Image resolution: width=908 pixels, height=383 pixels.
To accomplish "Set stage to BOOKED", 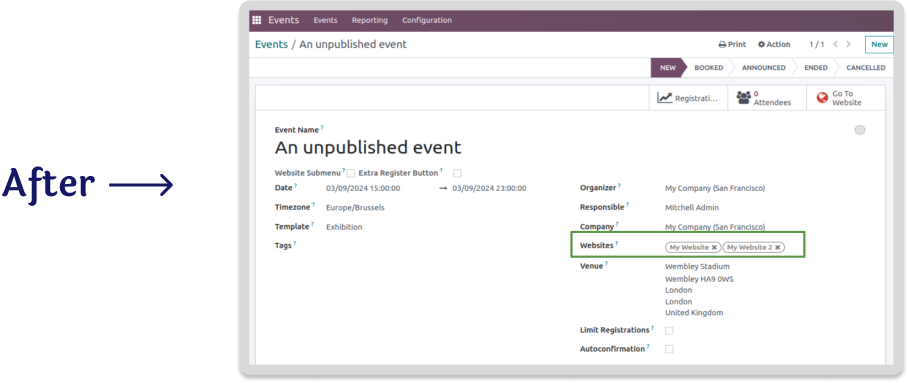I will tap(709, 68).
